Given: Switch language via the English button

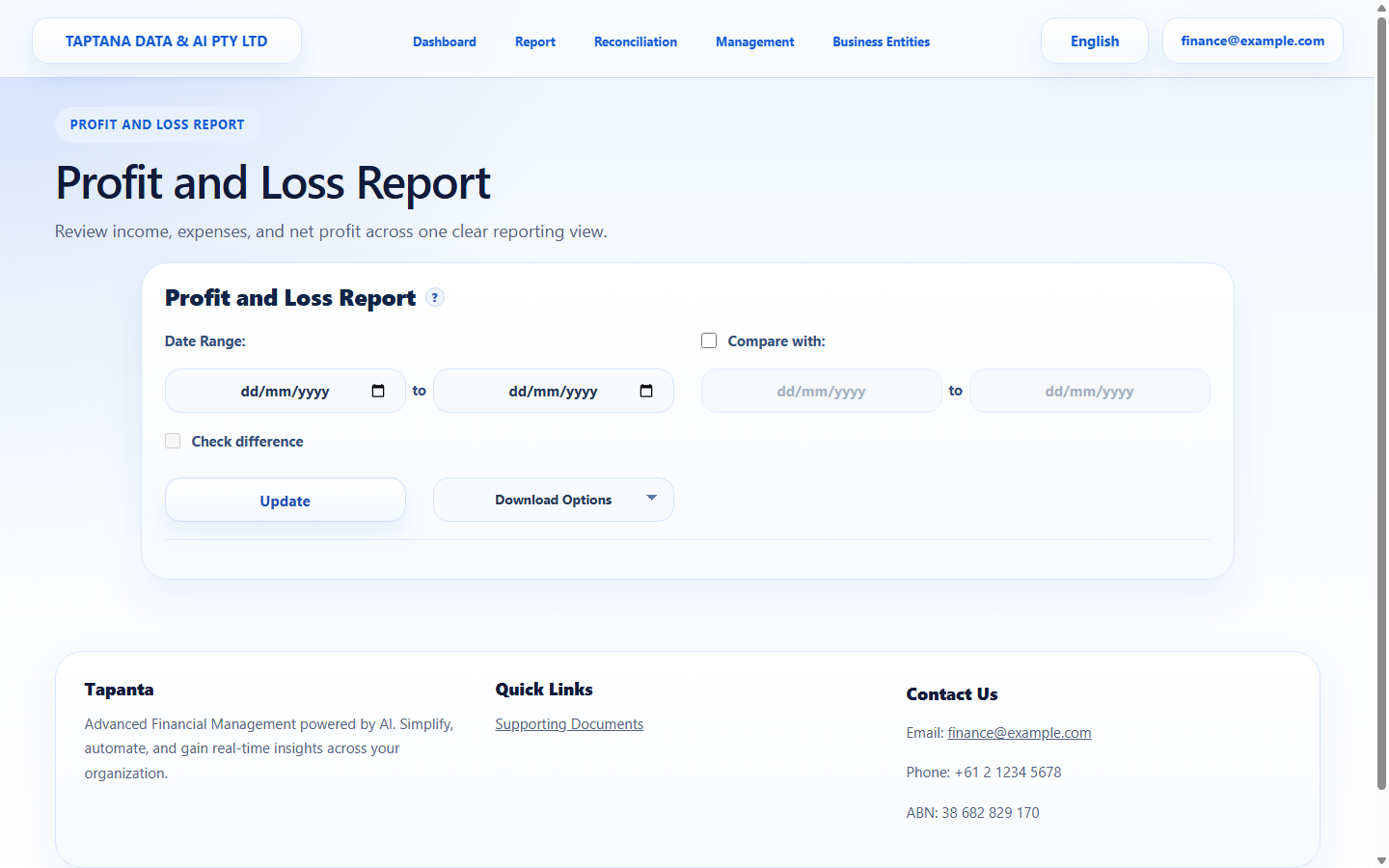Looking at the screenshot, I should 1095,41.
